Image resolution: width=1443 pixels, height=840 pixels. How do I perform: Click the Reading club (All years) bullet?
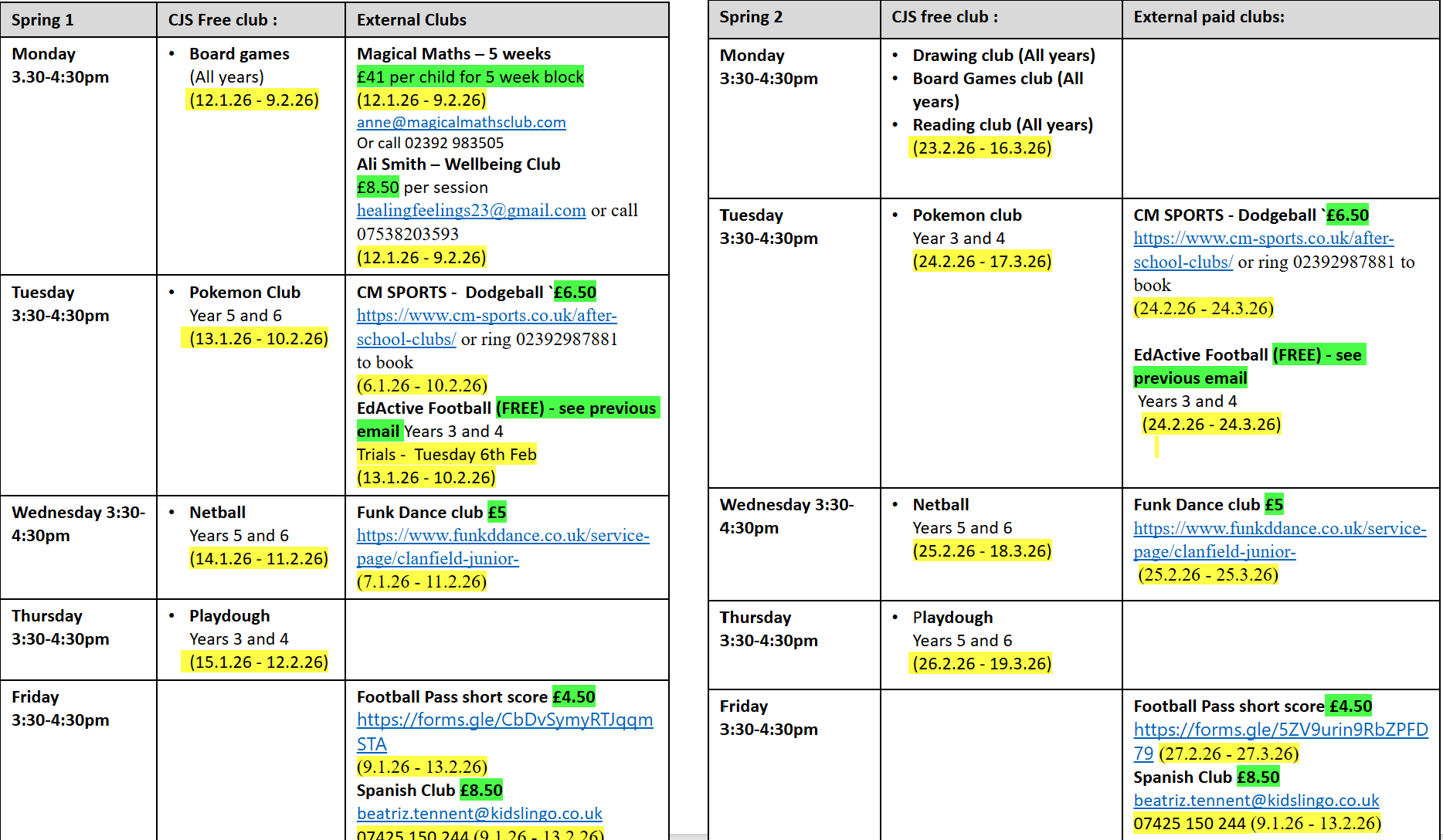point(1002,125)
